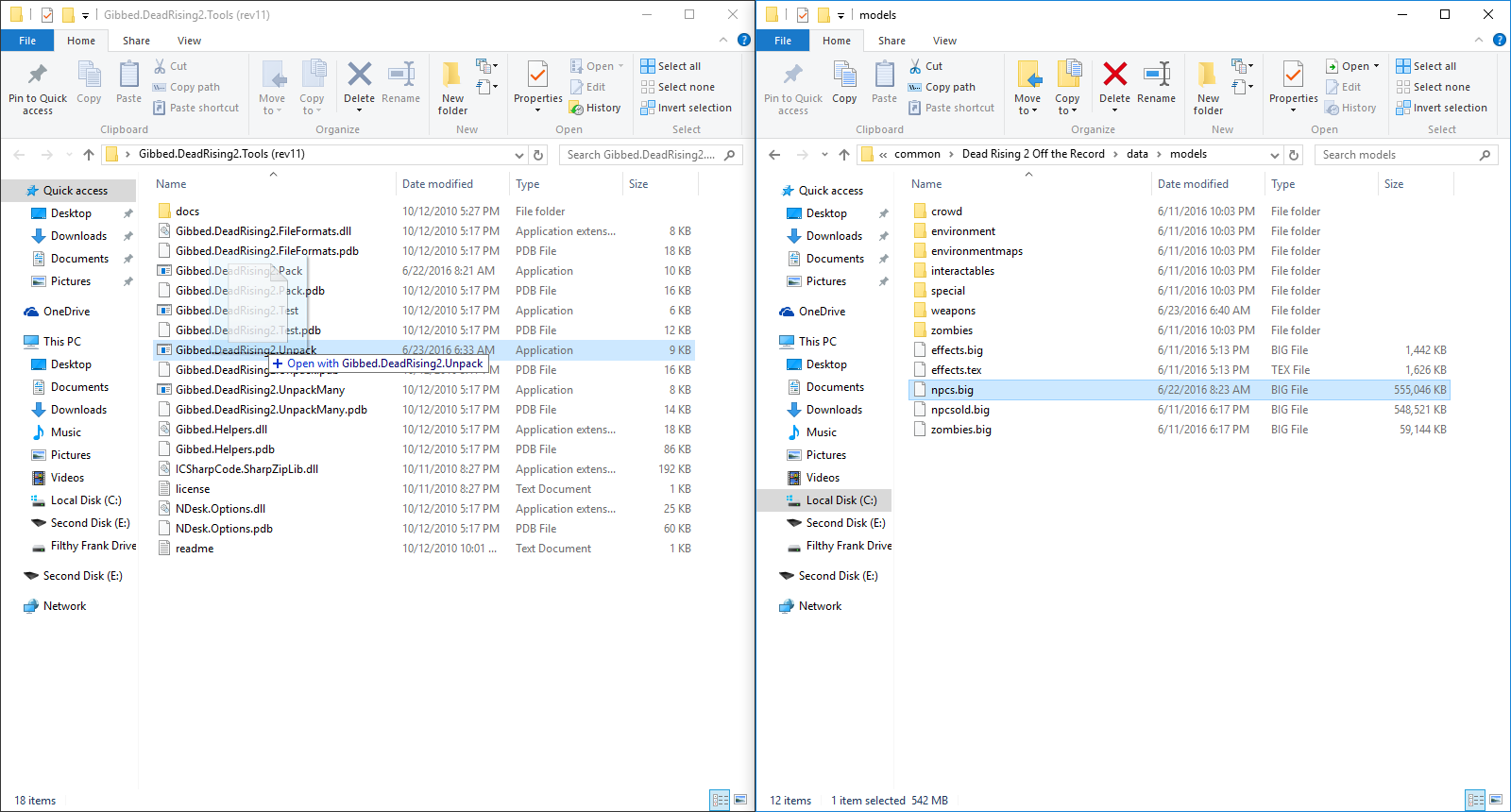Viewport: 1511px width, 812px height.
Task: Go up one level in models window
Action: tap(844, 155)
